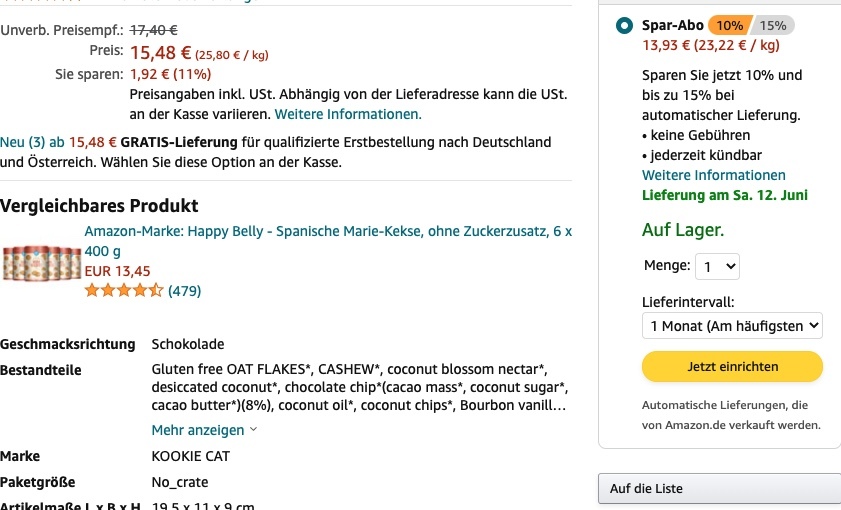Viewport: 841px width, 510px height.
Task: Open the Menge quantity dropdown
Action: [x=717, y=267]
